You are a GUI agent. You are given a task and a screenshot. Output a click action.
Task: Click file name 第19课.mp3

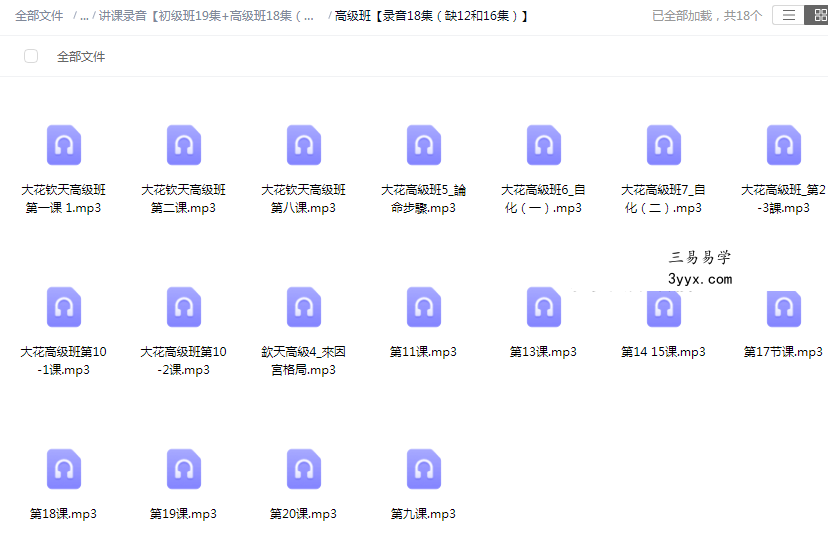[x=183, y=514]
